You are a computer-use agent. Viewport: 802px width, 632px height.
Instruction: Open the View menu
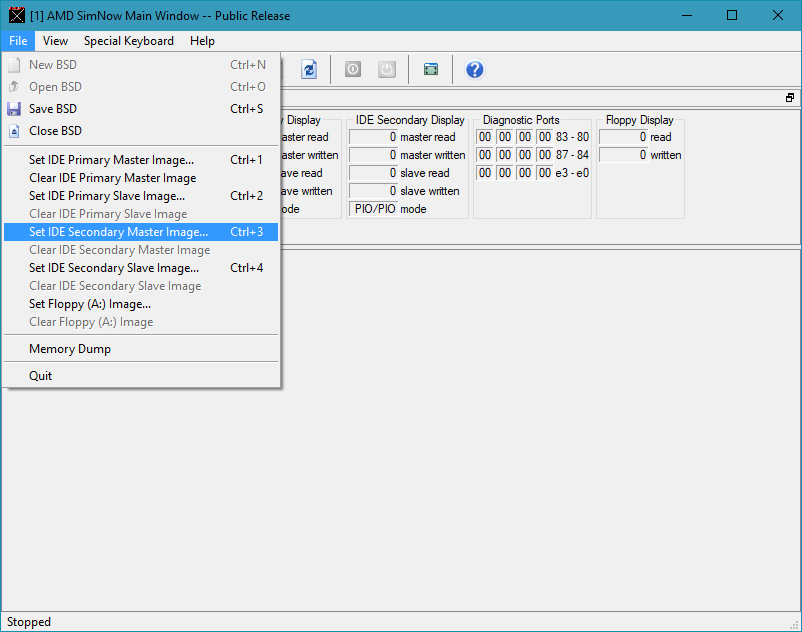coord(55,41)
